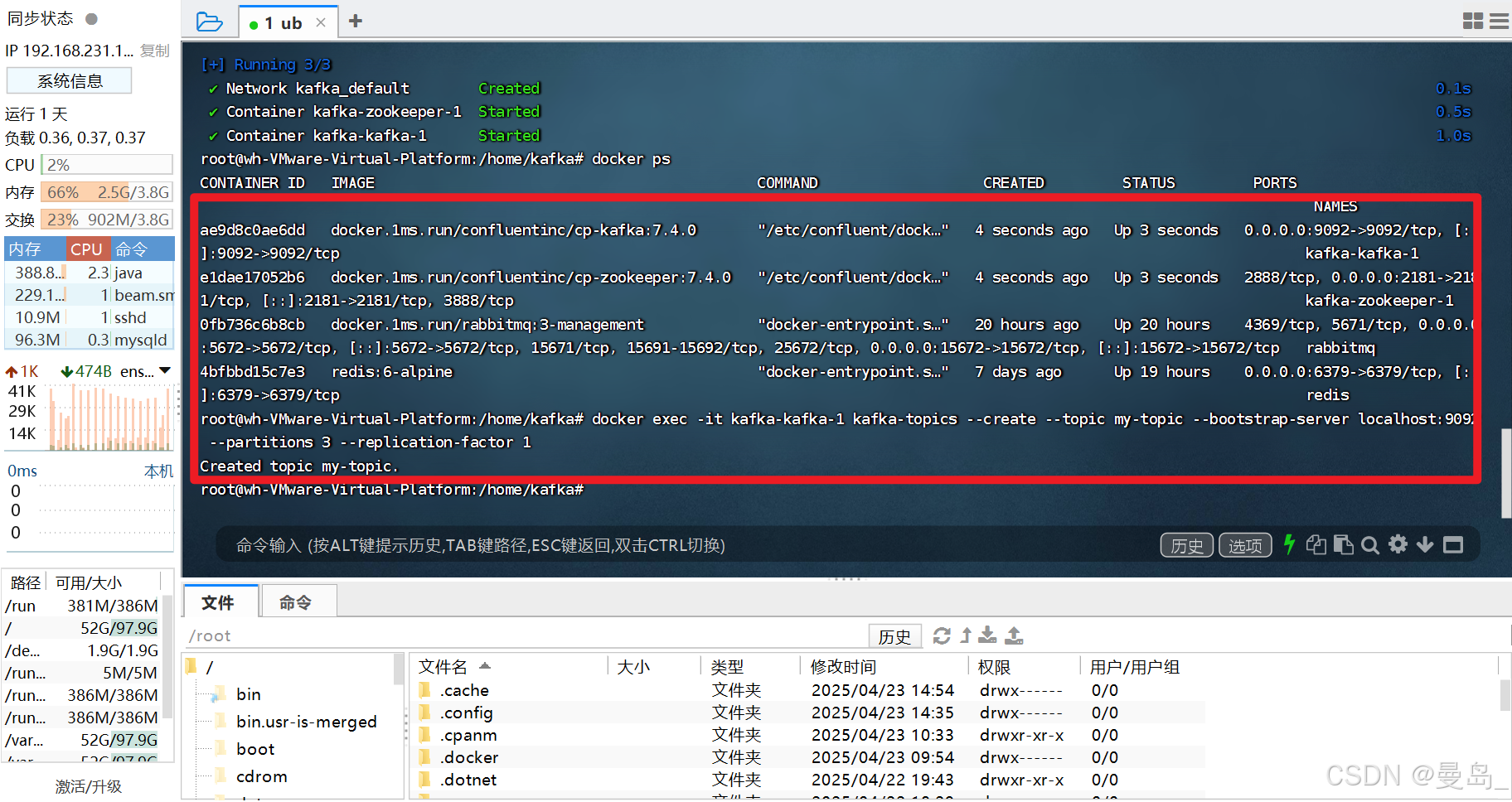
Task: Select the beam.smp process row
Action: click(90, 295)
